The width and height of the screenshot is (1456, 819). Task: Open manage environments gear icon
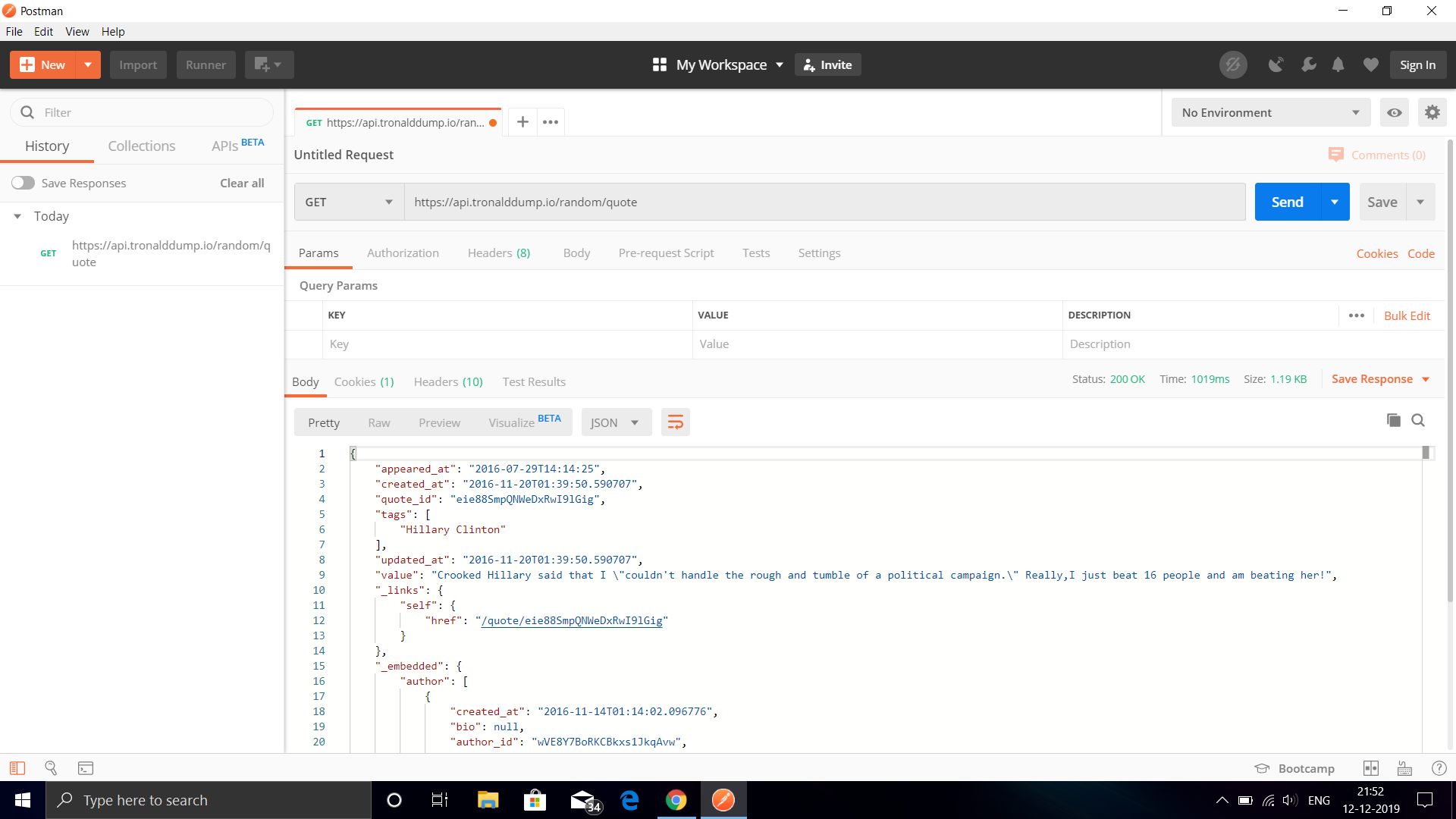1432,112
